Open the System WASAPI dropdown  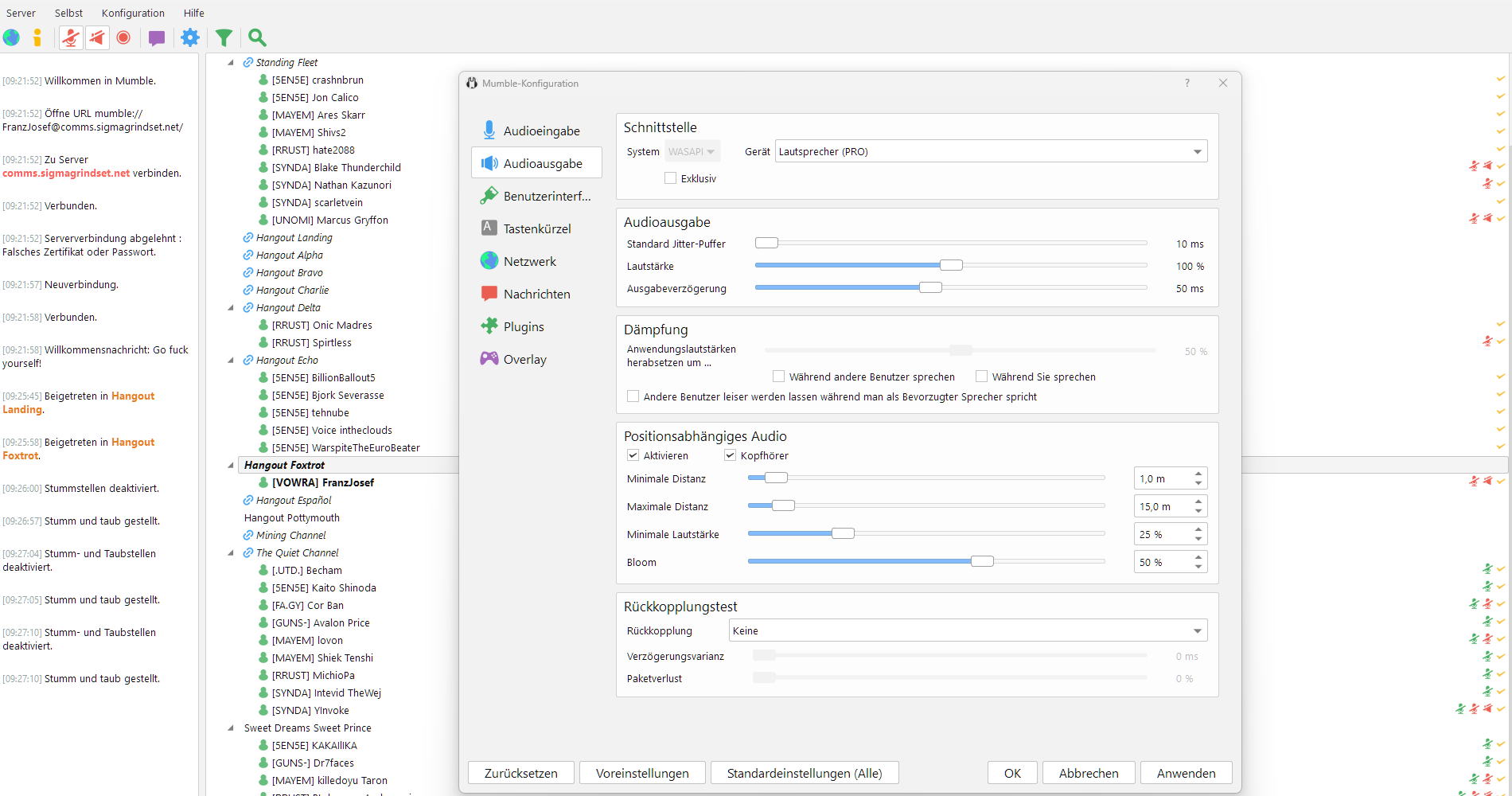[x=692, y=151]
